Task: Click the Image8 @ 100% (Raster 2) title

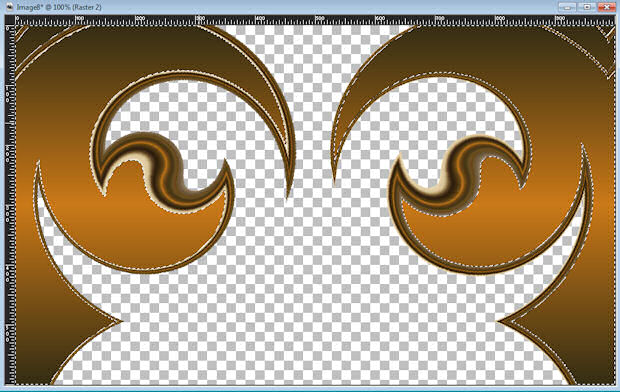Action: (x=59, y=8)
